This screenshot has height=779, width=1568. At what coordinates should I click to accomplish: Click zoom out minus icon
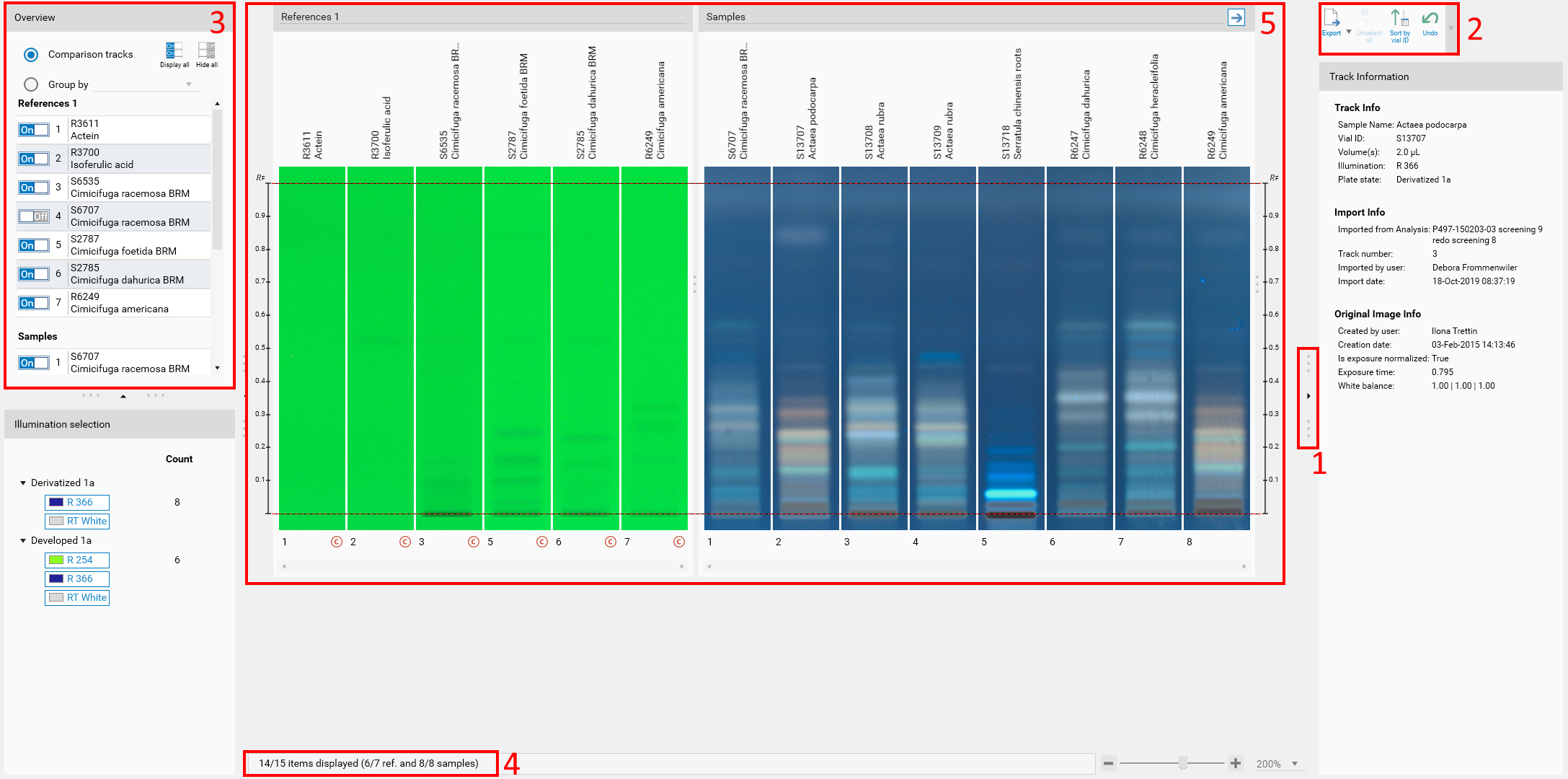[x=1108, y=763]
